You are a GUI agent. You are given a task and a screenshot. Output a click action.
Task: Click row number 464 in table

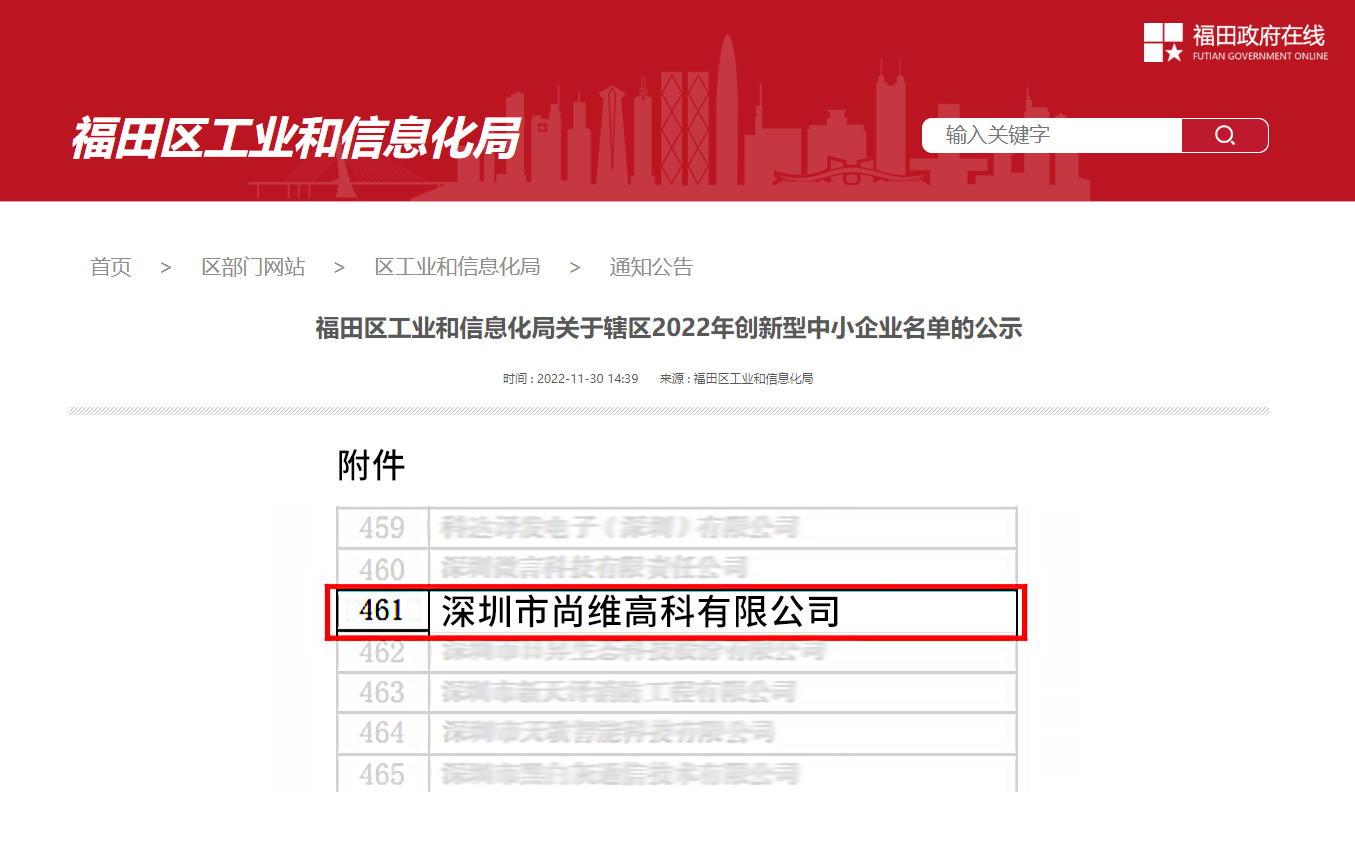[383, 733]
